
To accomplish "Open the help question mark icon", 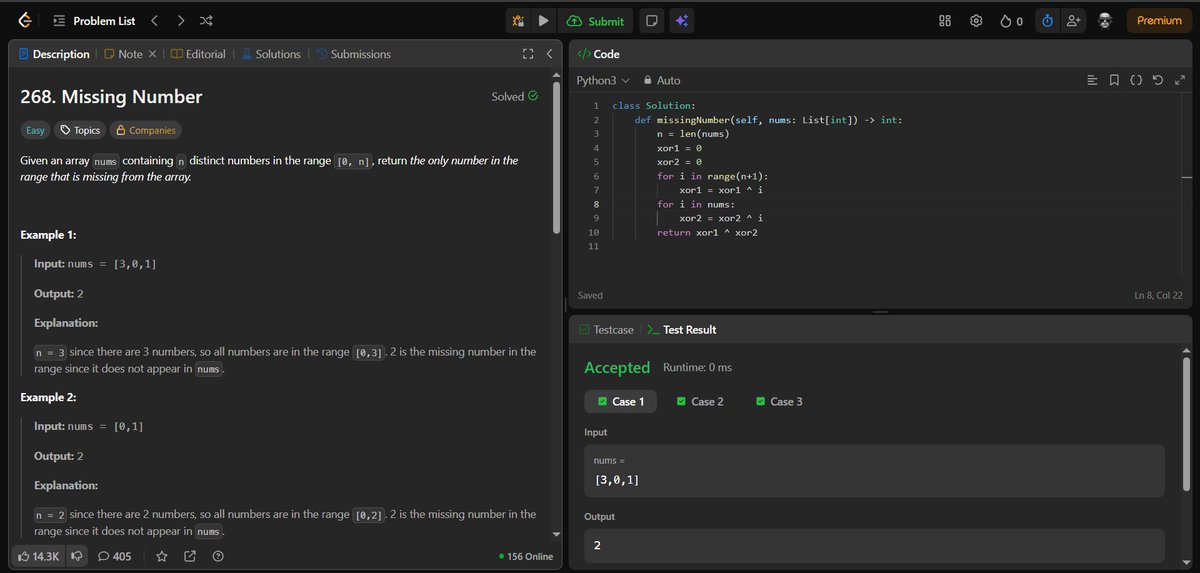I will point(217,556).
